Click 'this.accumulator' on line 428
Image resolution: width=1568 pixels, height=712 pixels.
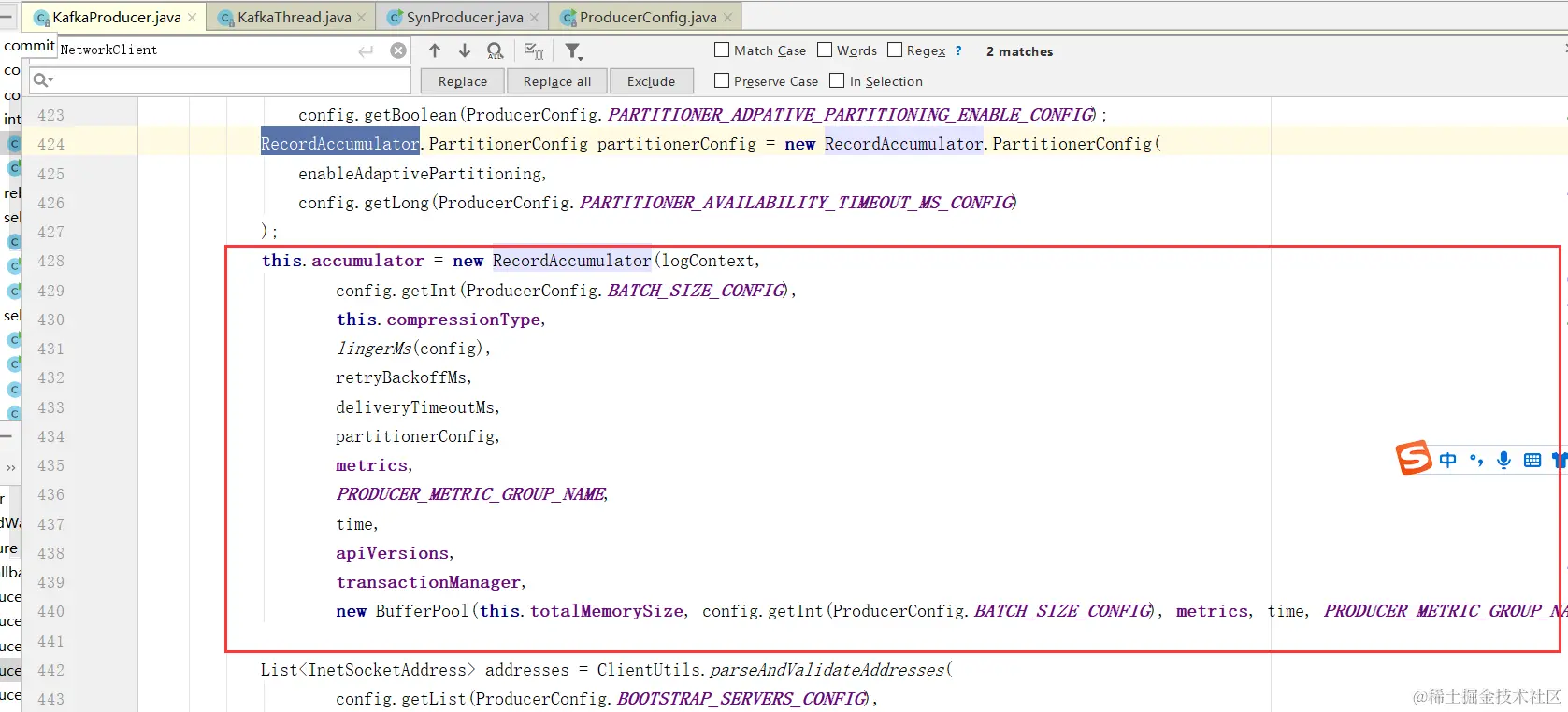click(x=342, y=261)
